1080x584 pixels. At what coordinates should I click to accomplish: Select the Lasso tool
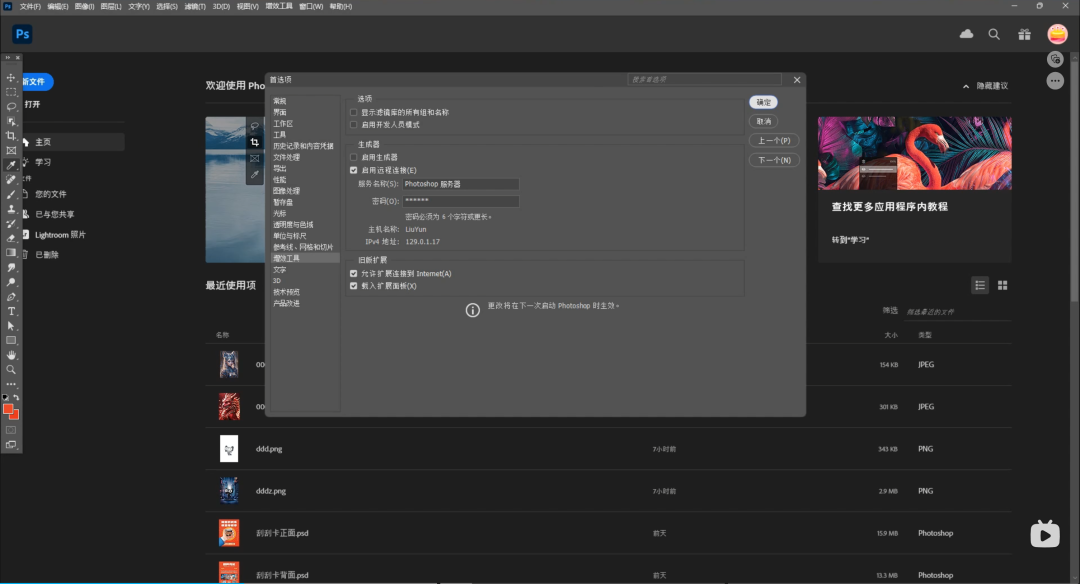(11, 106)
